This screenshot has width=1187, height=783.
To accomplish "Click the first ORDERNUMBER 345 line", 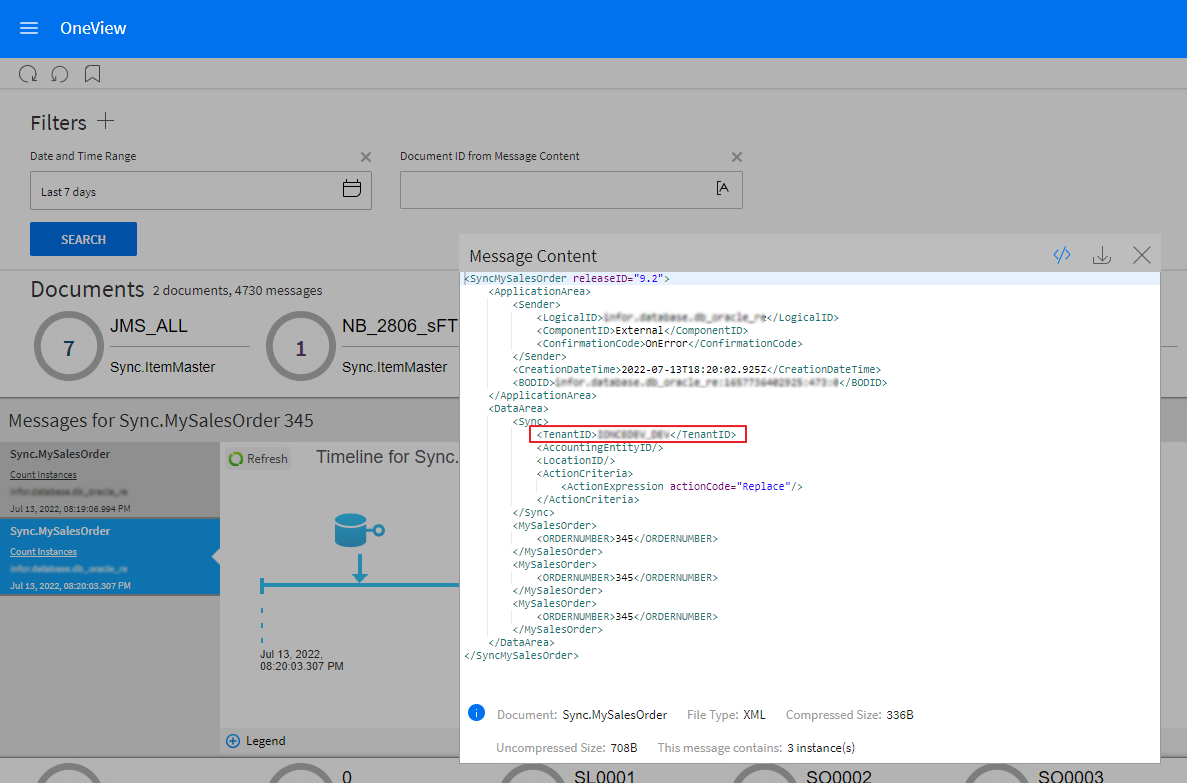I will (627, 538).
